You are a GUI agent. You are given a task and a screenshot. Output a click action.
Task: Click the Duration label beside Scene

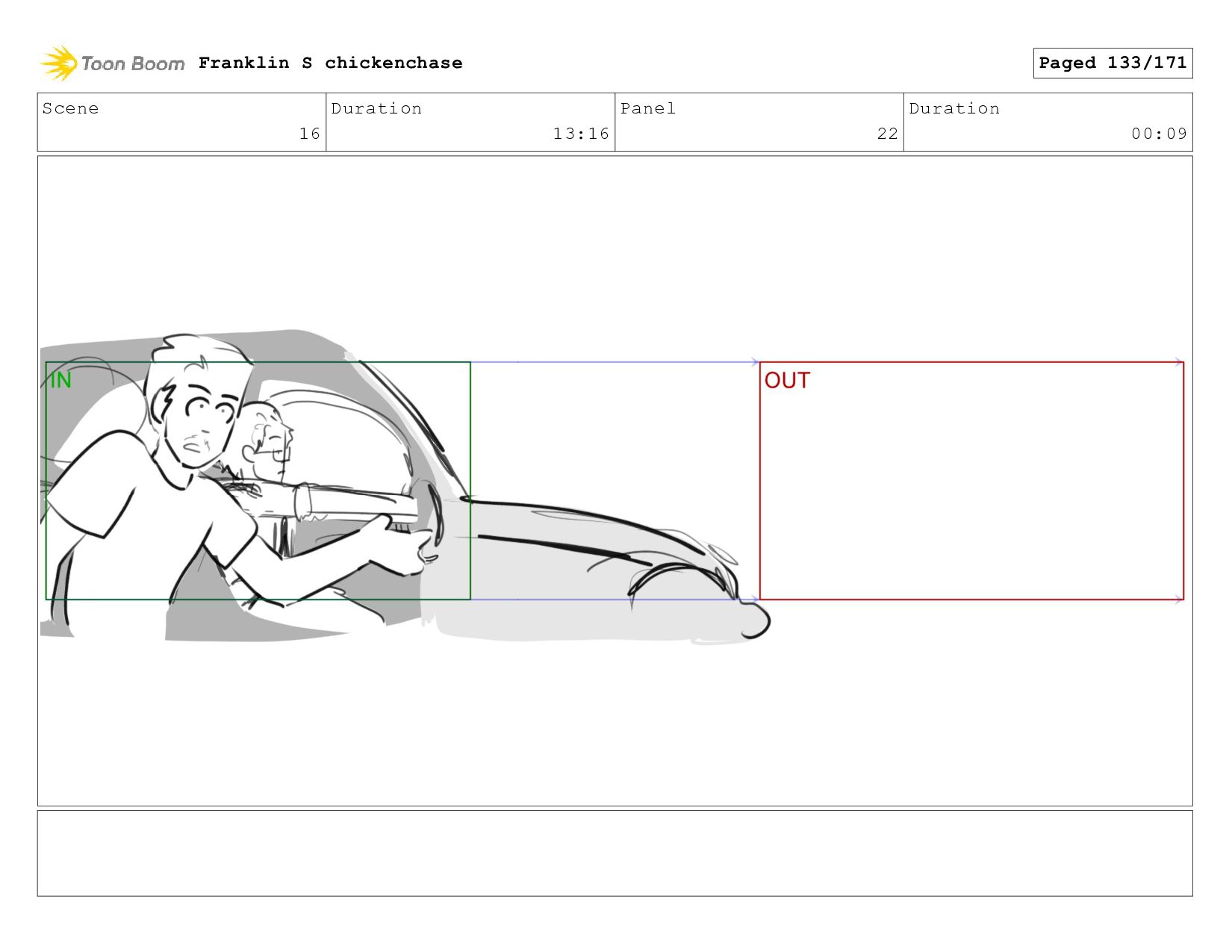click(x=376, y=108)
